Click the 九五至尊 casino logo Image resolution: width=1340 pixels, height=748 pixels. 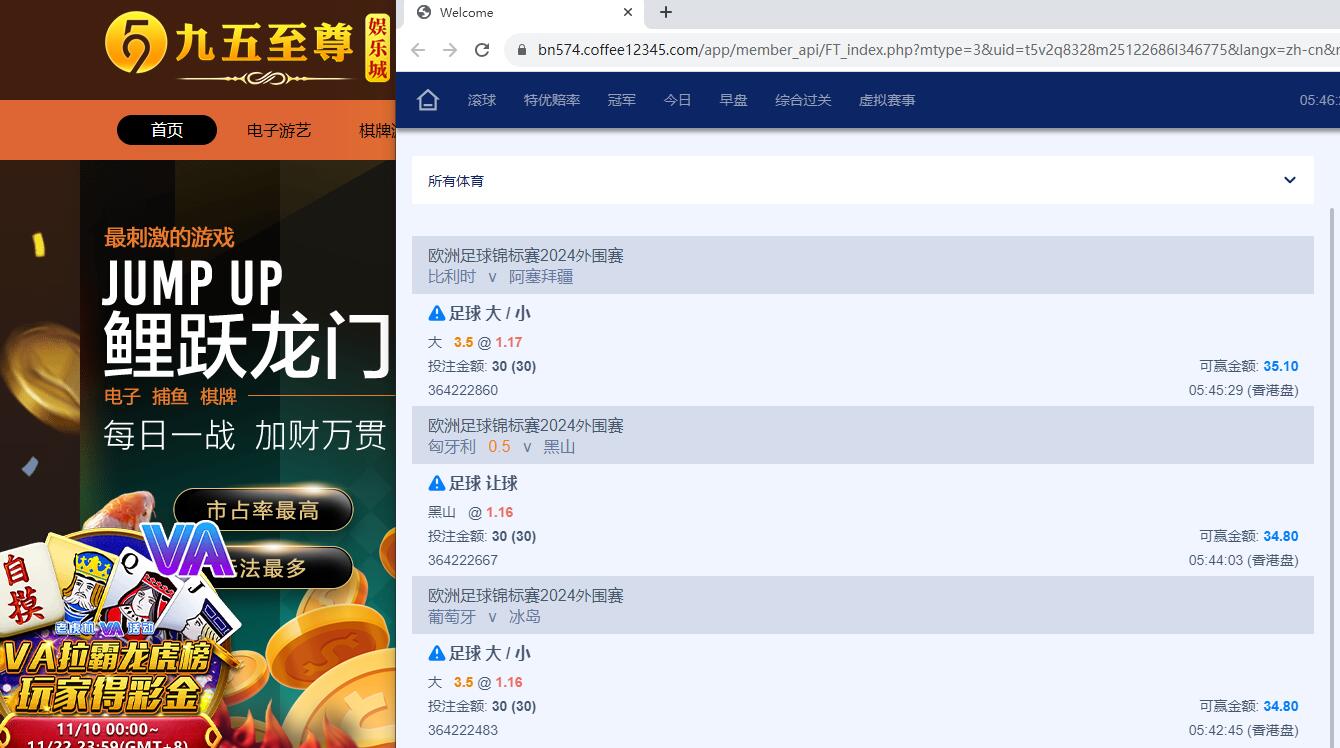(x=246, y=47)
